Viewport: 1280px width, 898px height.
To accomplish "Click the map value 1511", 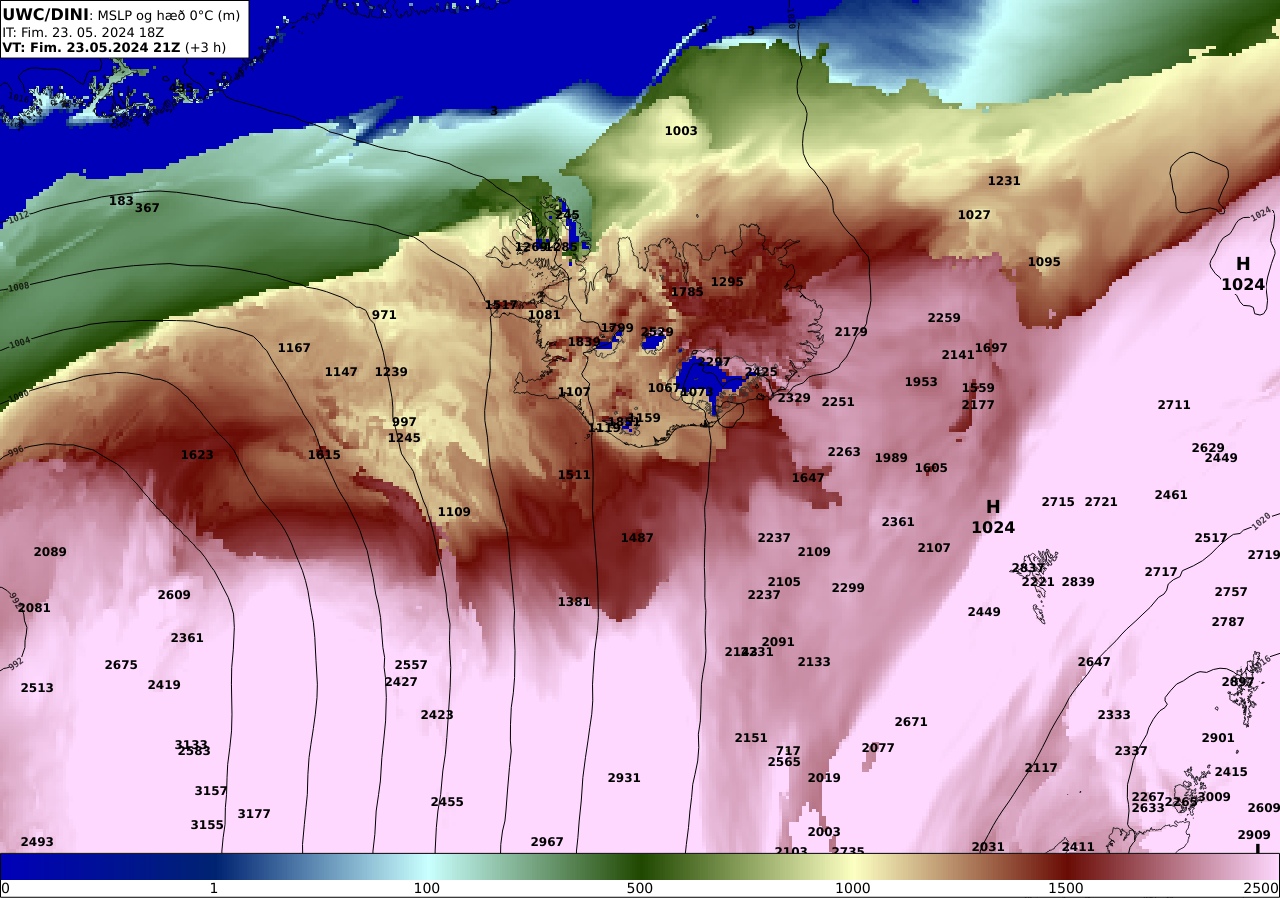I will click(574, 475).
